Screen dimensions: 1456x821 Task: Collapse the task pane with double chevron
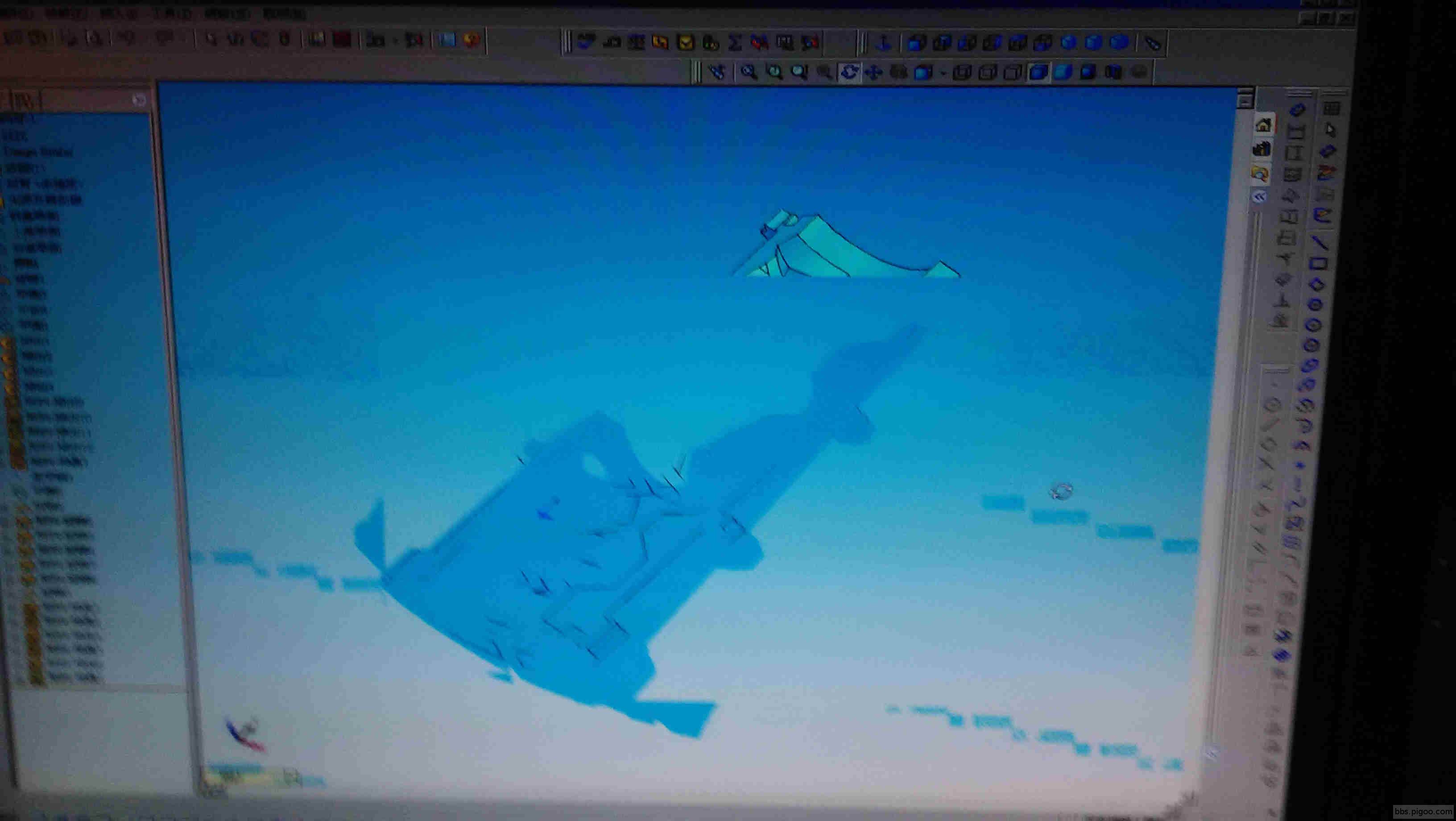coord(1259,197)
